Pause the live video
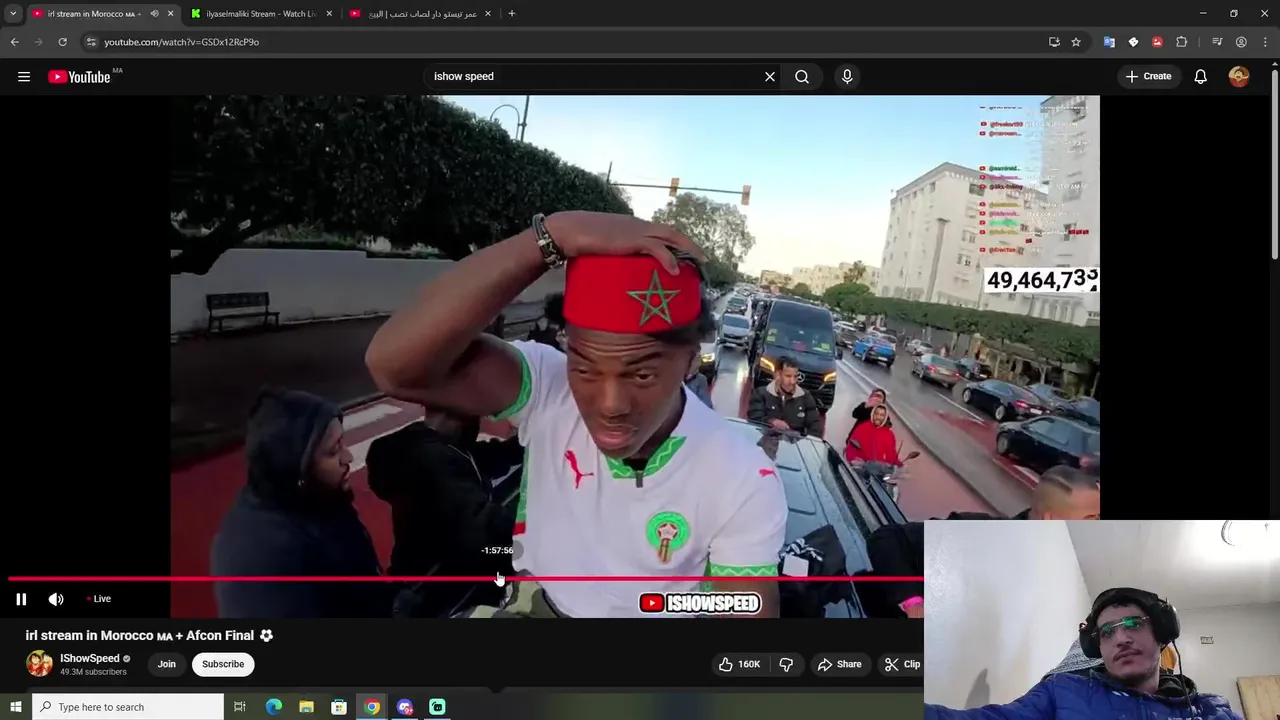Viewport: 1280px width, 720px height. 21,599
